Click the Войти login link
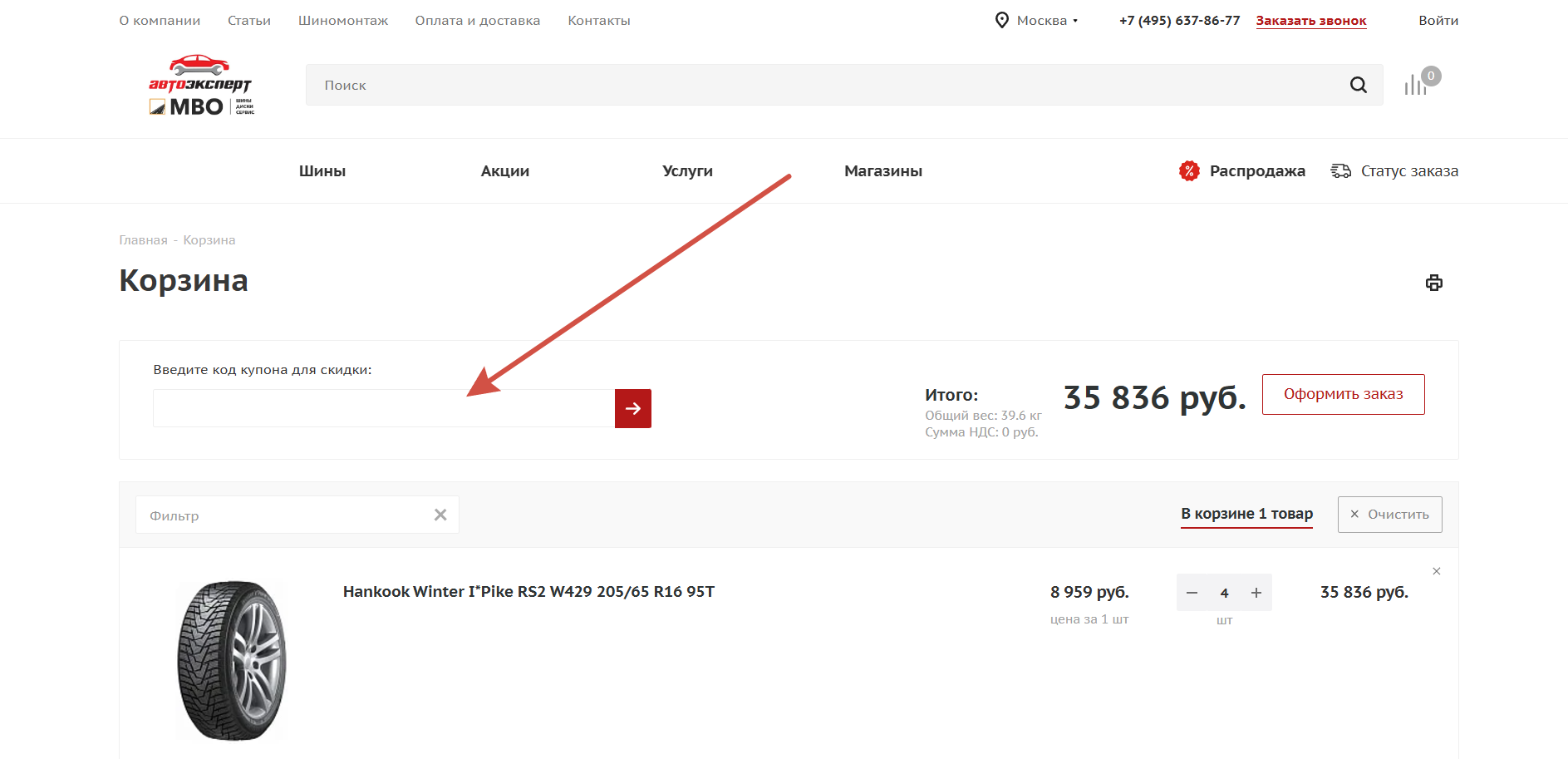 (x=1438, y=21)
